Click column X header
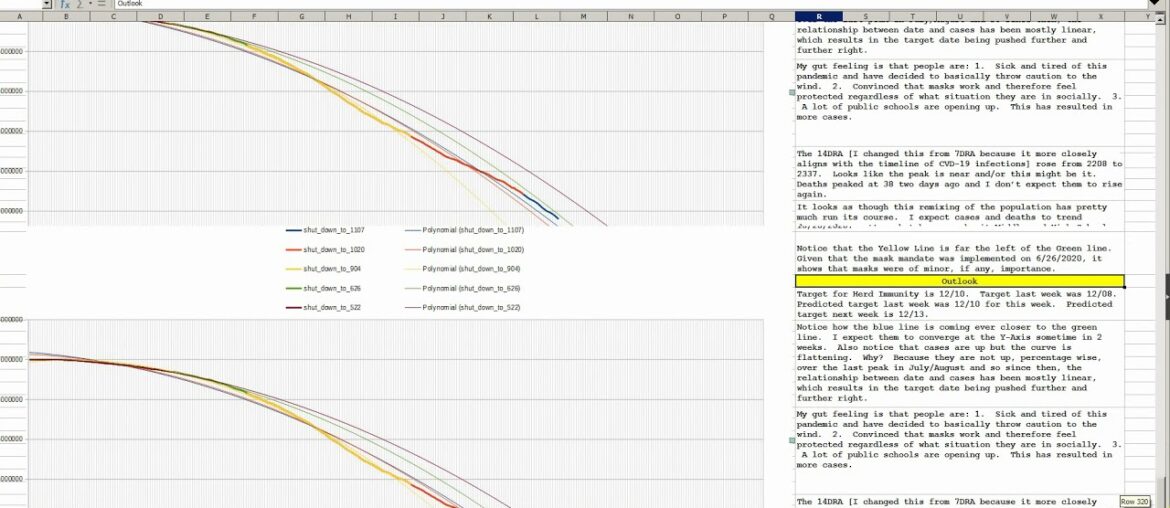Viewport: 1170px width, 508px height. click(x=1101, y=16)
